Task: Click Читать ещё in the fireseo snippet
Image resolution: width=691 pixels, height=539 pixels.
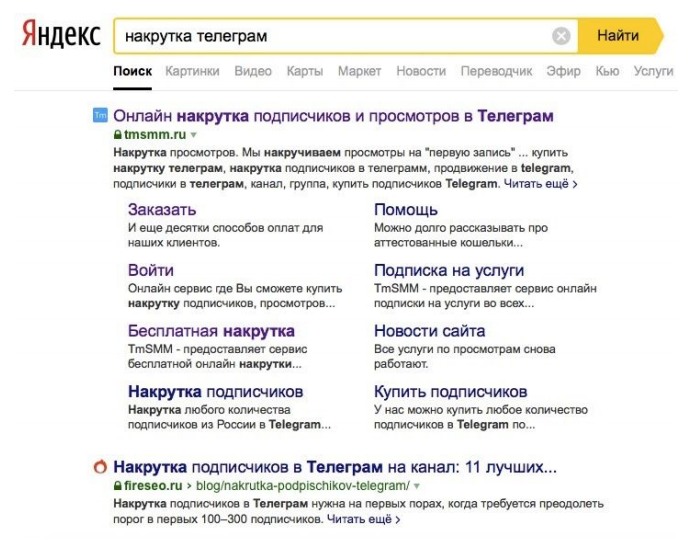Action: (x=364, y=519)
